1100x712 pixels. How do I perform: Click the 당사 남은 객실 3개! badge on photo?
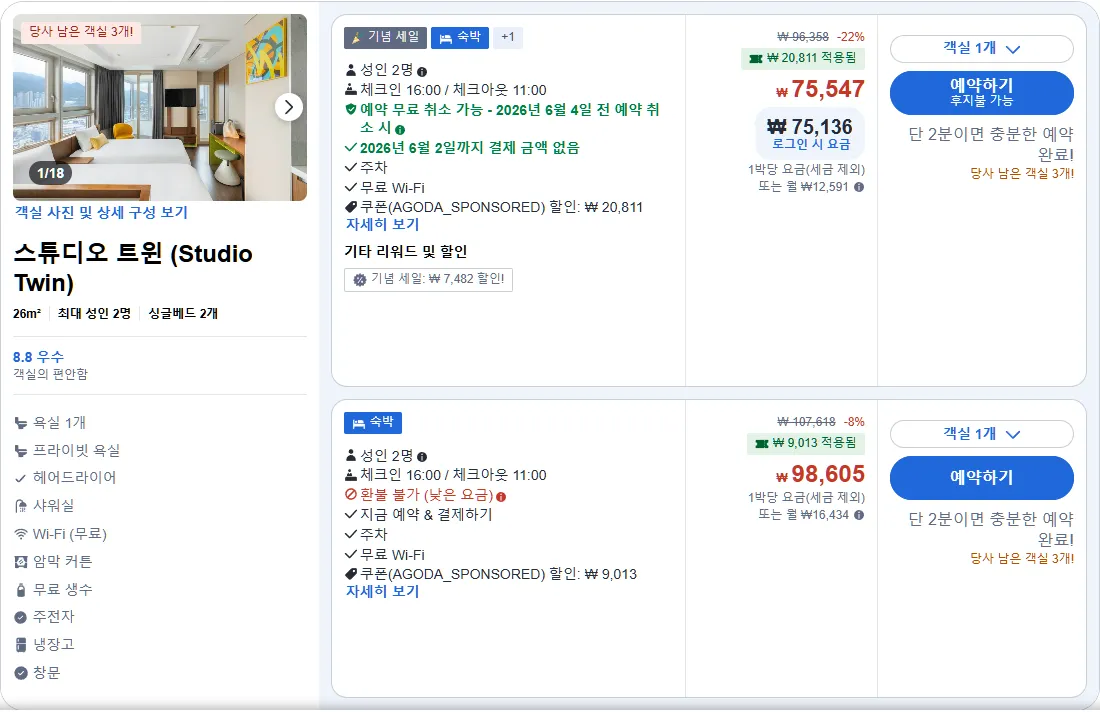click(x=81, y=32)
